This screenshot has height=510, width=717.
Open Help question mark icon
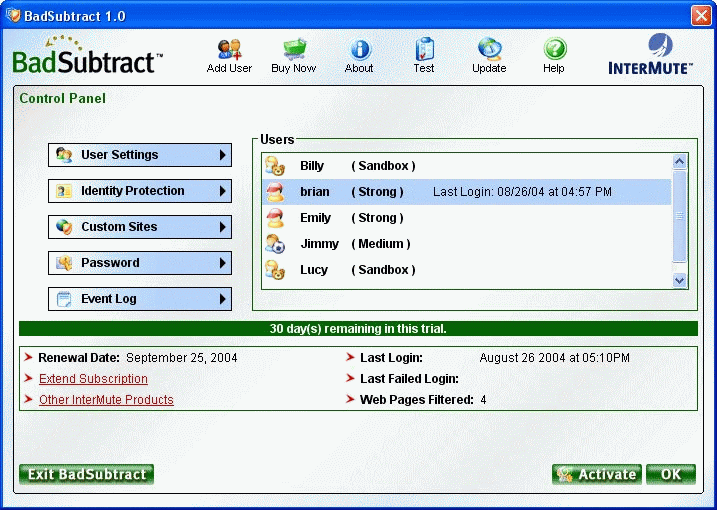coord(555,49)
